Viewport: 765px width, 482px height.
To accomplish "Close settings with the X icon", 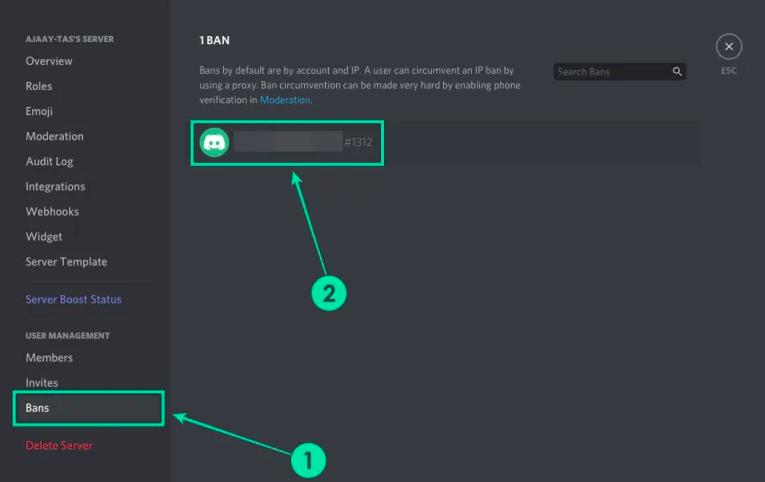I will coord(729,46).
